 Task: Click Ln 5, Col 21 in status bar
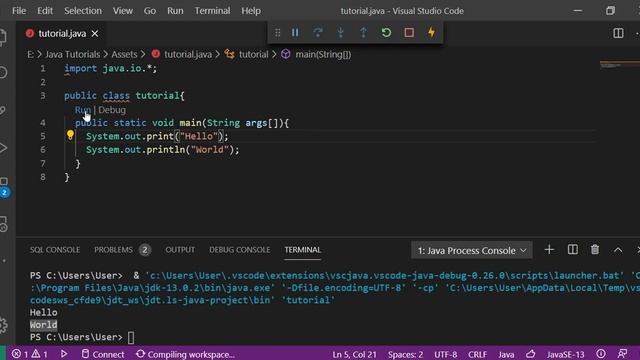coord(354,354)
